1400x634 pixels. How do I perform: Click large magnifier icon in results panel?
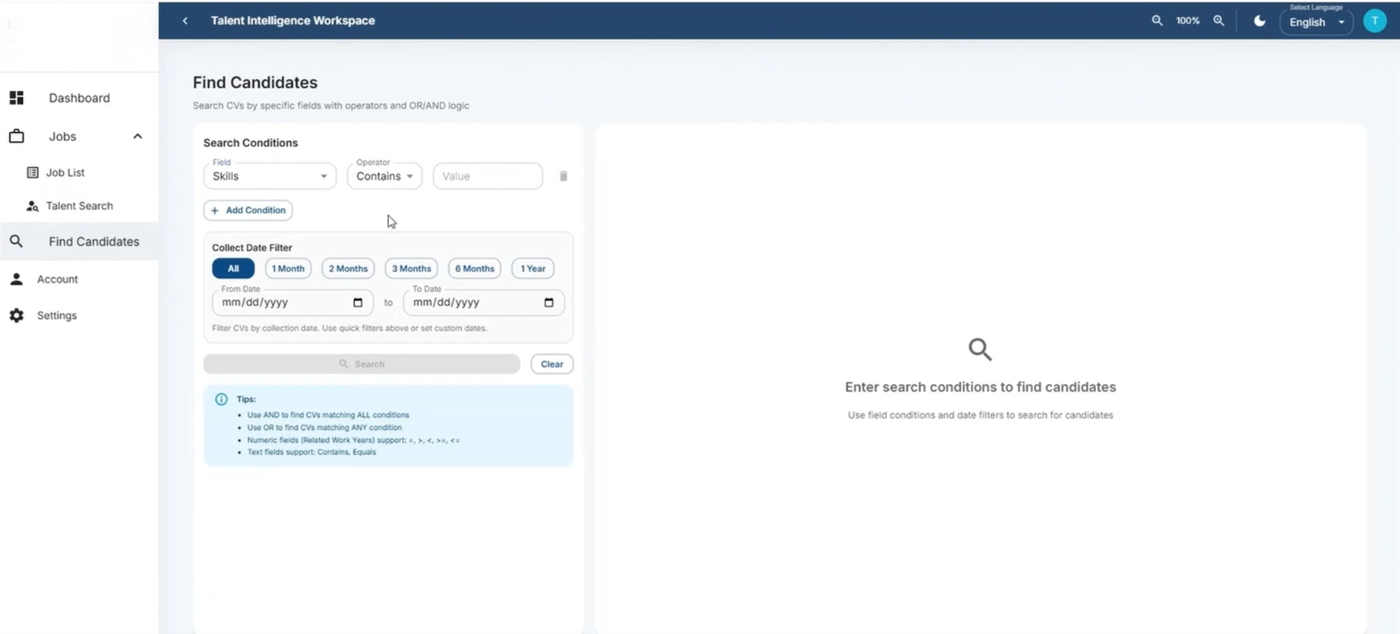(x=980, y=349)
